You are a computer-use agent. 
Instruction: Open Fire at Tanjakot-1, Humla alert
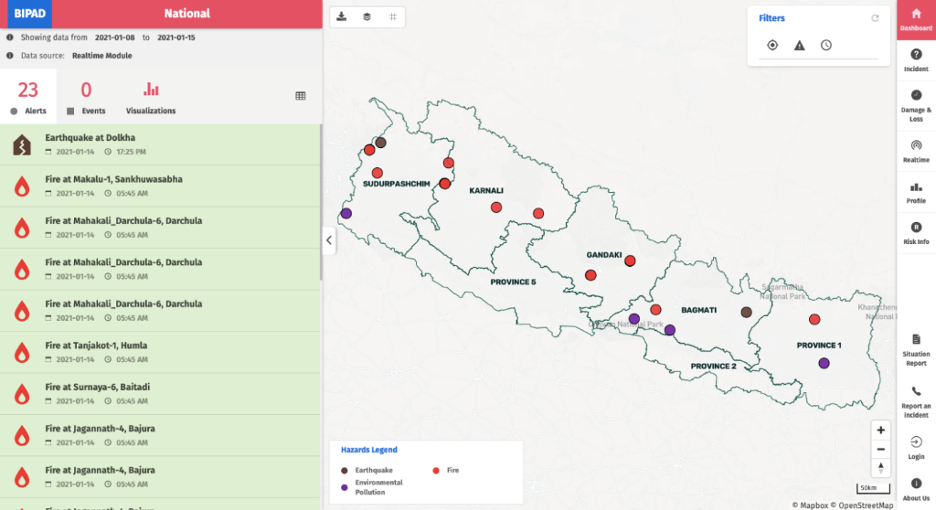click(x=160, y=352)
